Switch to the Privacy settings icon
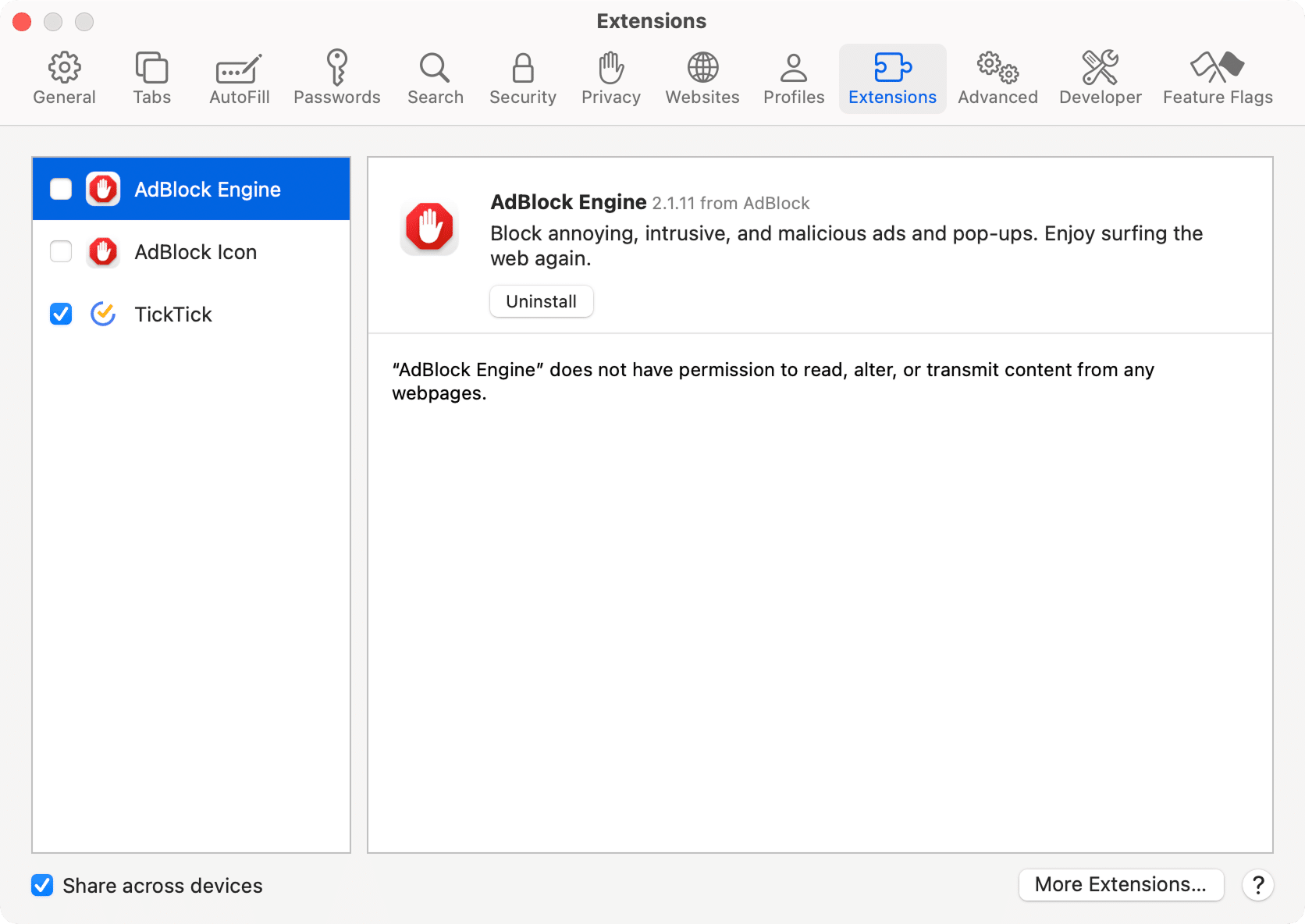This screenshot has height=924, width=1305. pyautogui.click(x=610, y=76)
